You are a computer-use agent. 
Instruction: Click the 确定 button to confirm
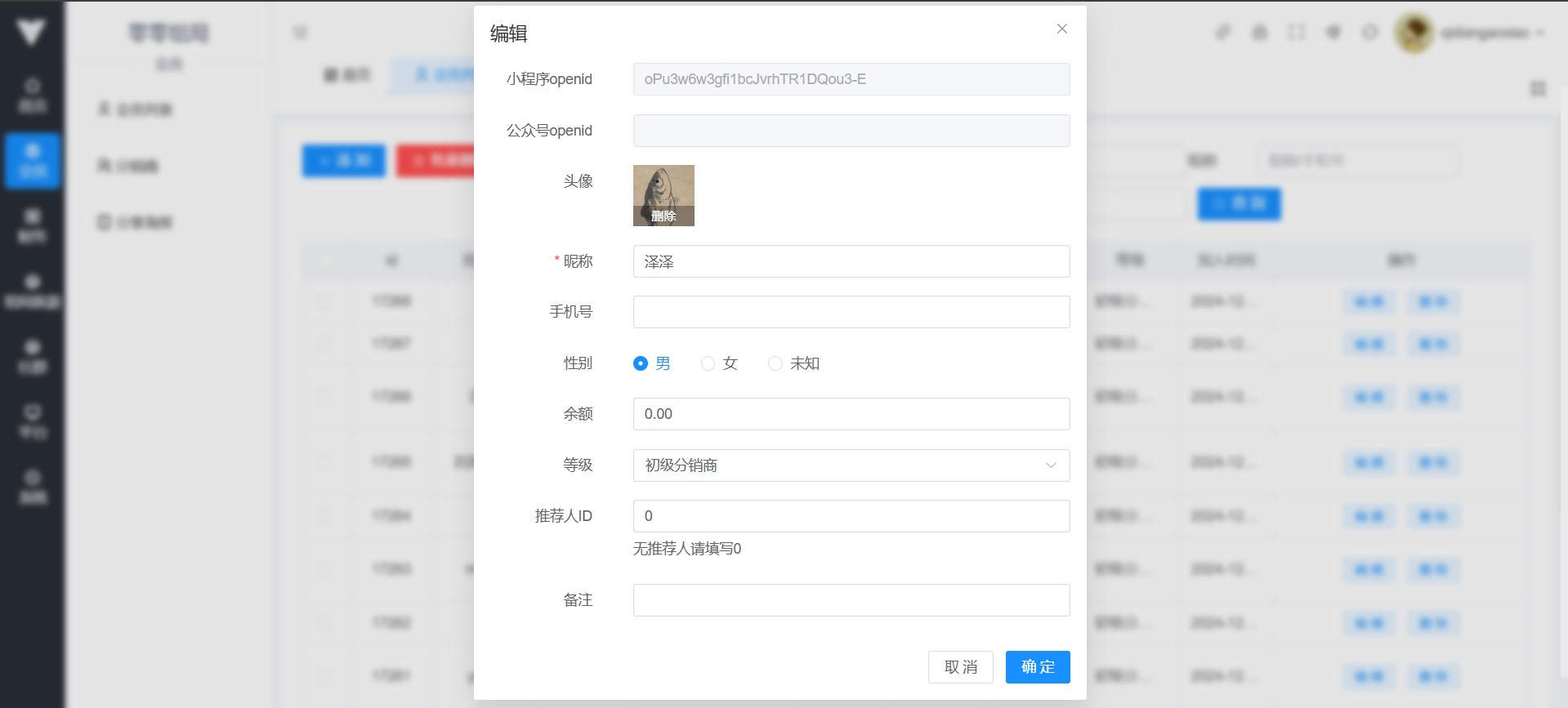click(1037, 667)
